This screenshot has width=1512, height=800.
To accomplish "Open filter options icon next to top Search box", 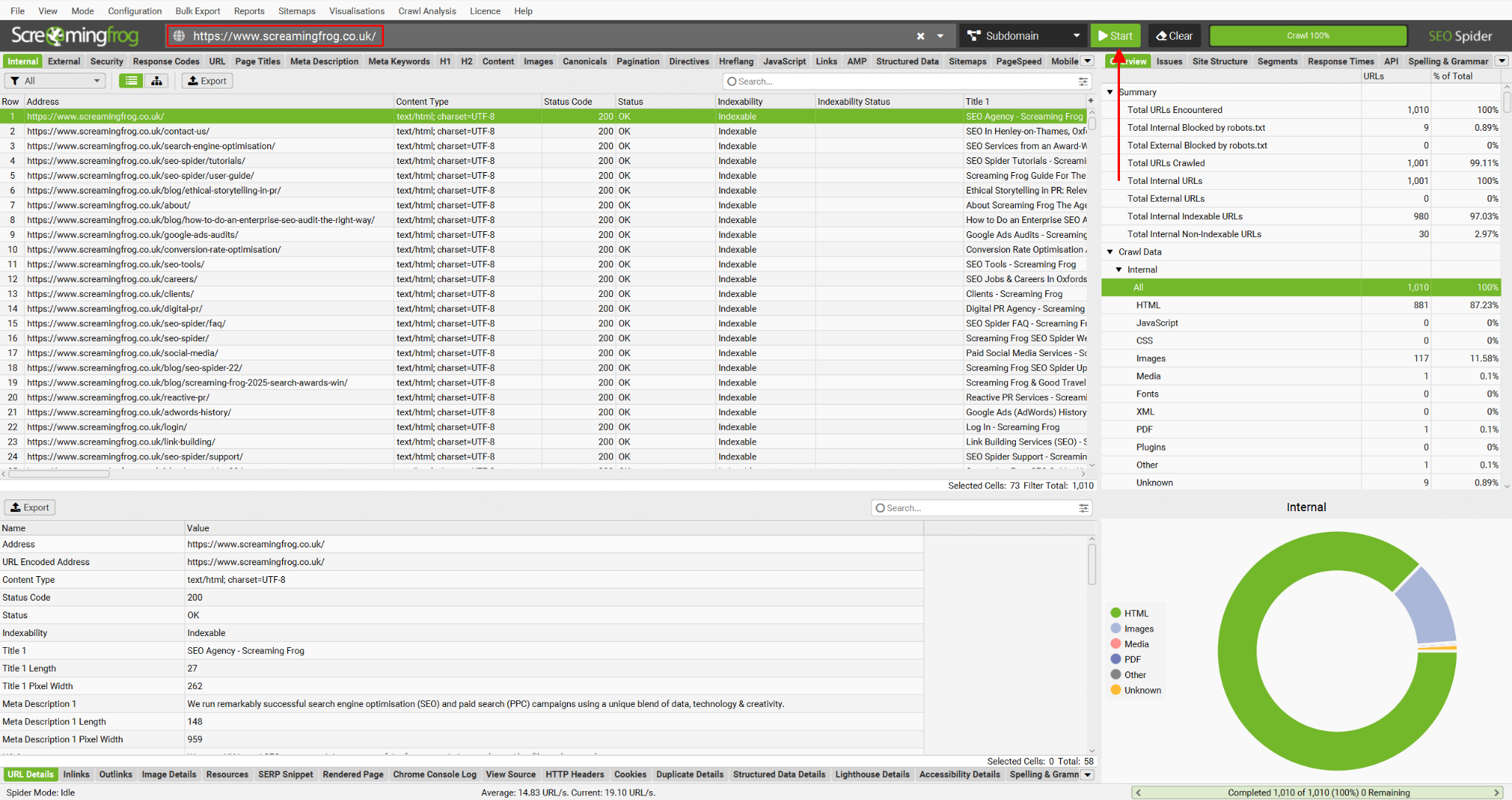I will [1084, 81].
